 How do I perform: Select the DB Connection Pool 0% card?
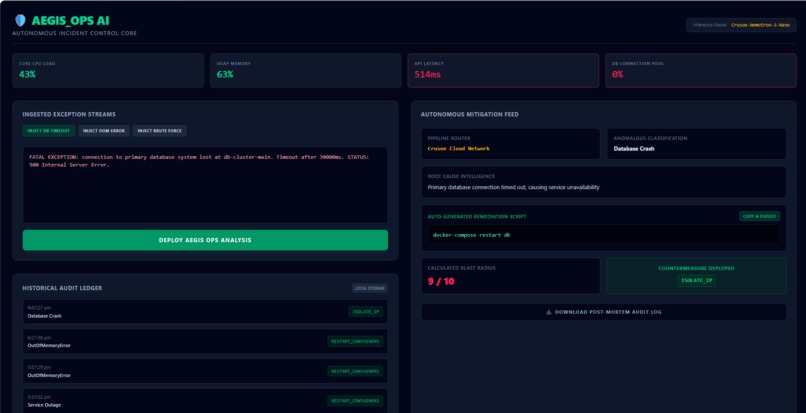tap(701, 70)
